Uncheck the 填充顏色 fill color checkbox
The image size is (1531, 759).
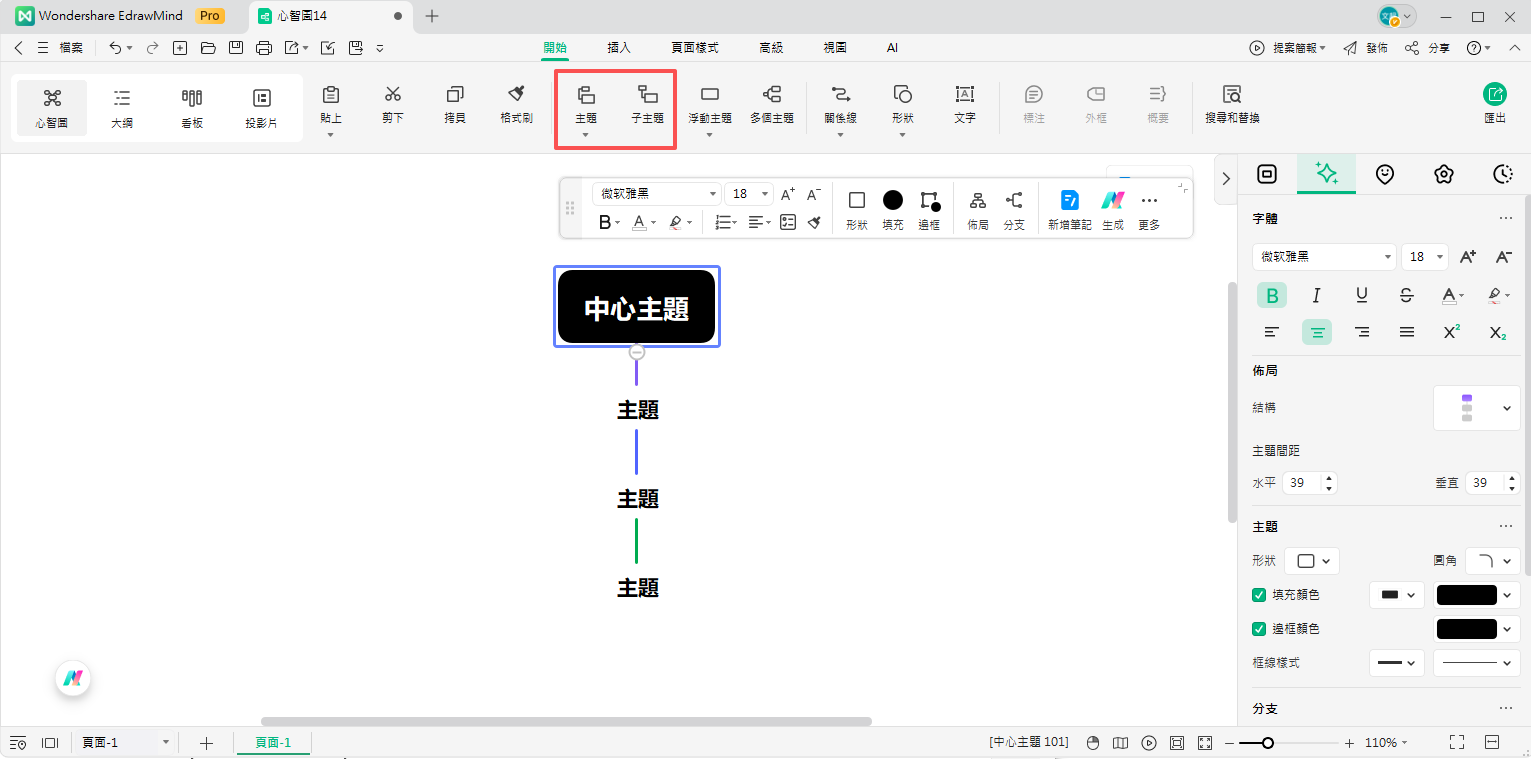click(x=1259, y=594)
